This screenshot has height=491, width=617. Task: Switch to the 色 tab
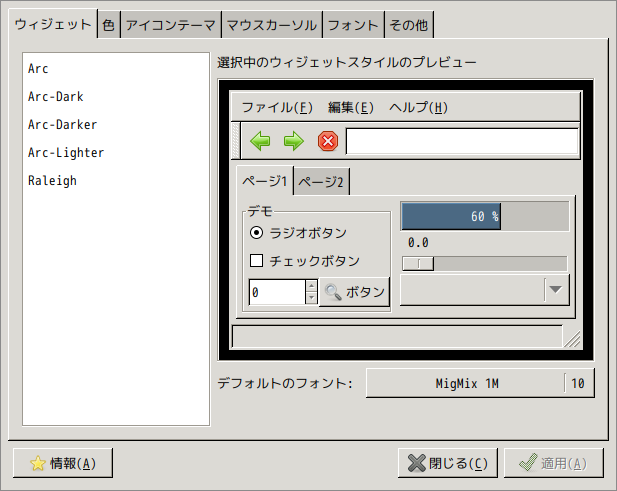pyautogui.click(x=109, y=25)
